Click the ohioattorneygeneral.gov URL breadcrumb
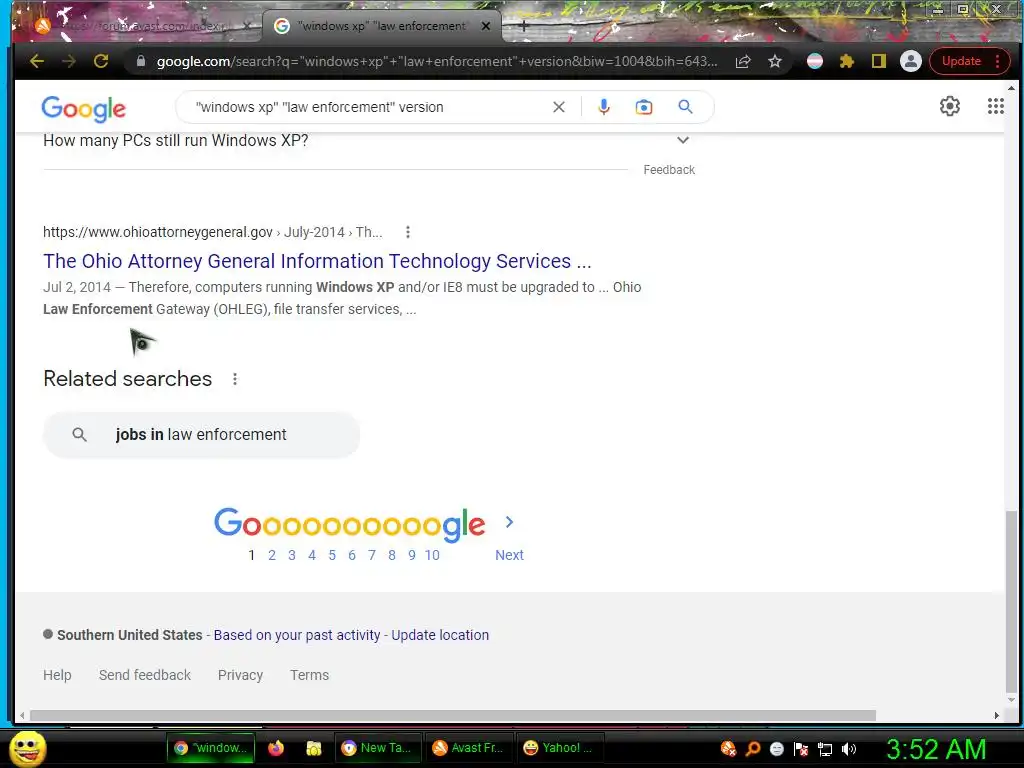 213,232
